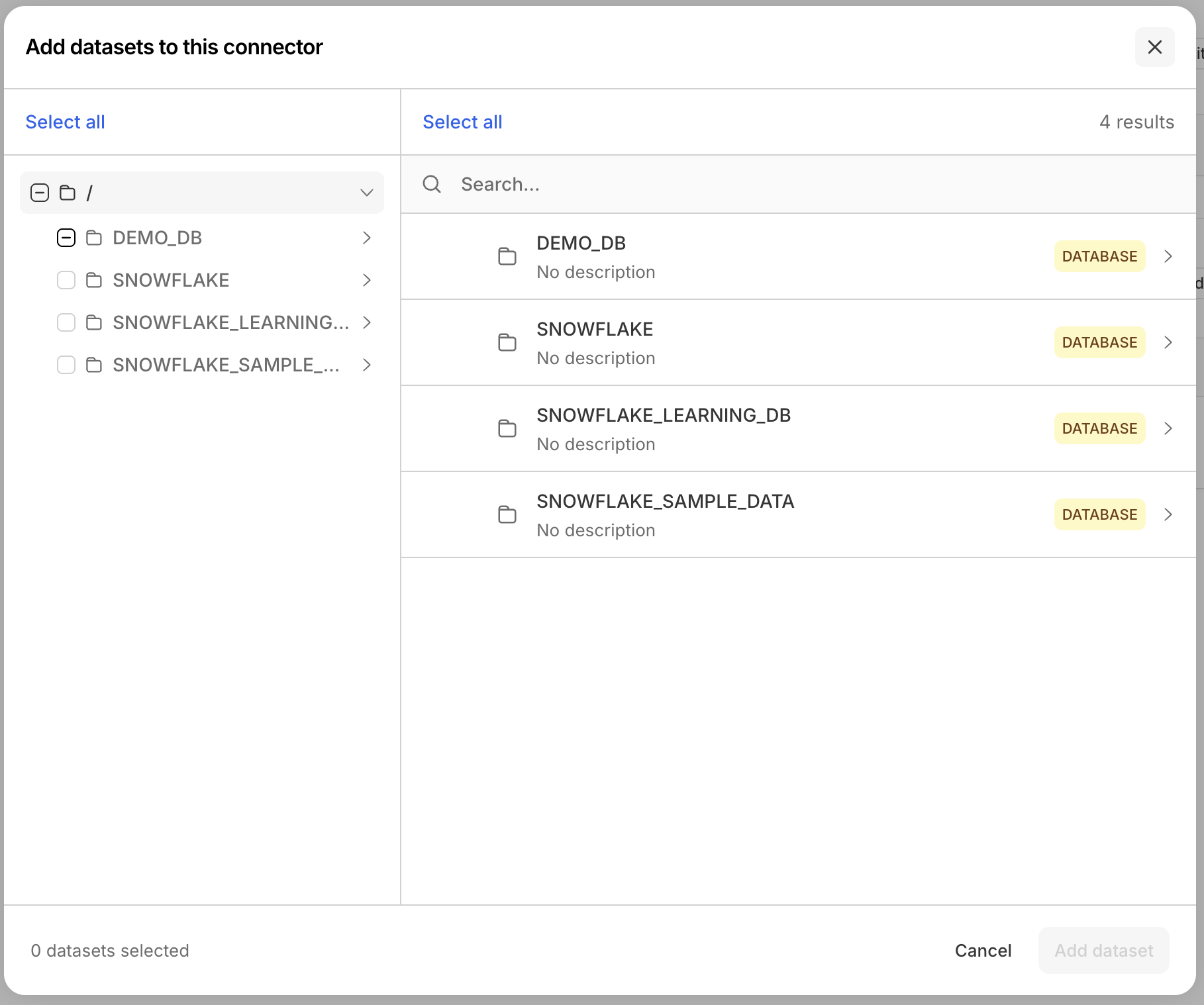Collapse the root folder chevron
The width and height of the screenshot is (1204, 1005).
coord(367,193)
